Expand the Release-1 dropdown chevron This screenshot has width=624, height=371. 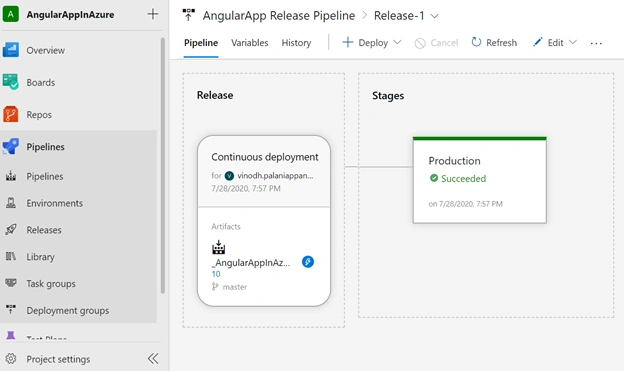(x=435, y=16)
